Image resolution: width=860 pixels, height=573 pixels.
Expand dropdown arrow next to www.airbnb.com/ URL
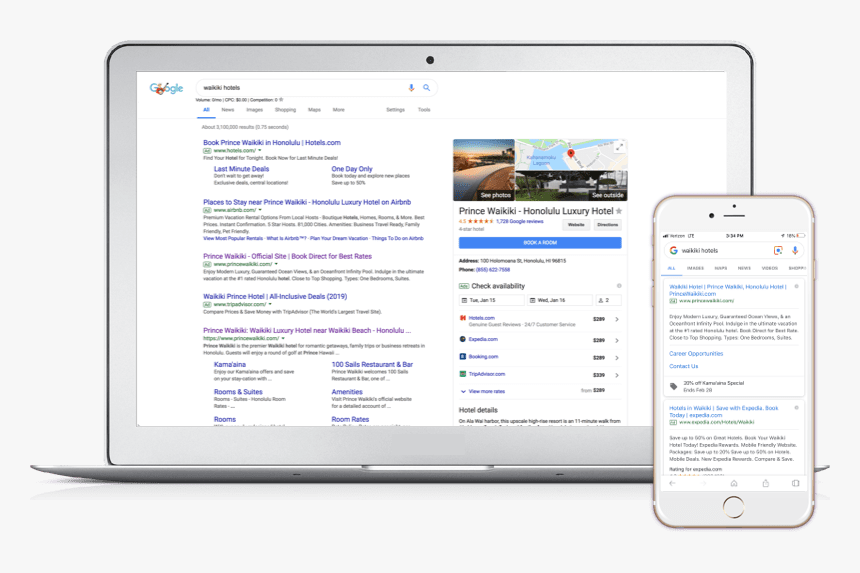pyautogui.click(x=260, y=210)
